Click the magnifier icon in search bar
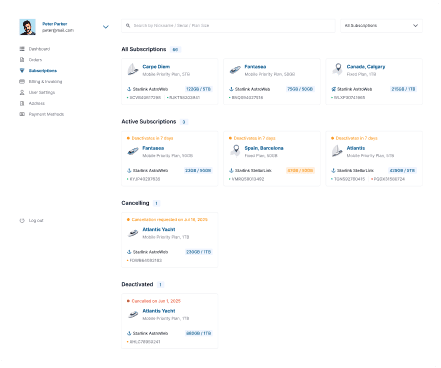 128,26
